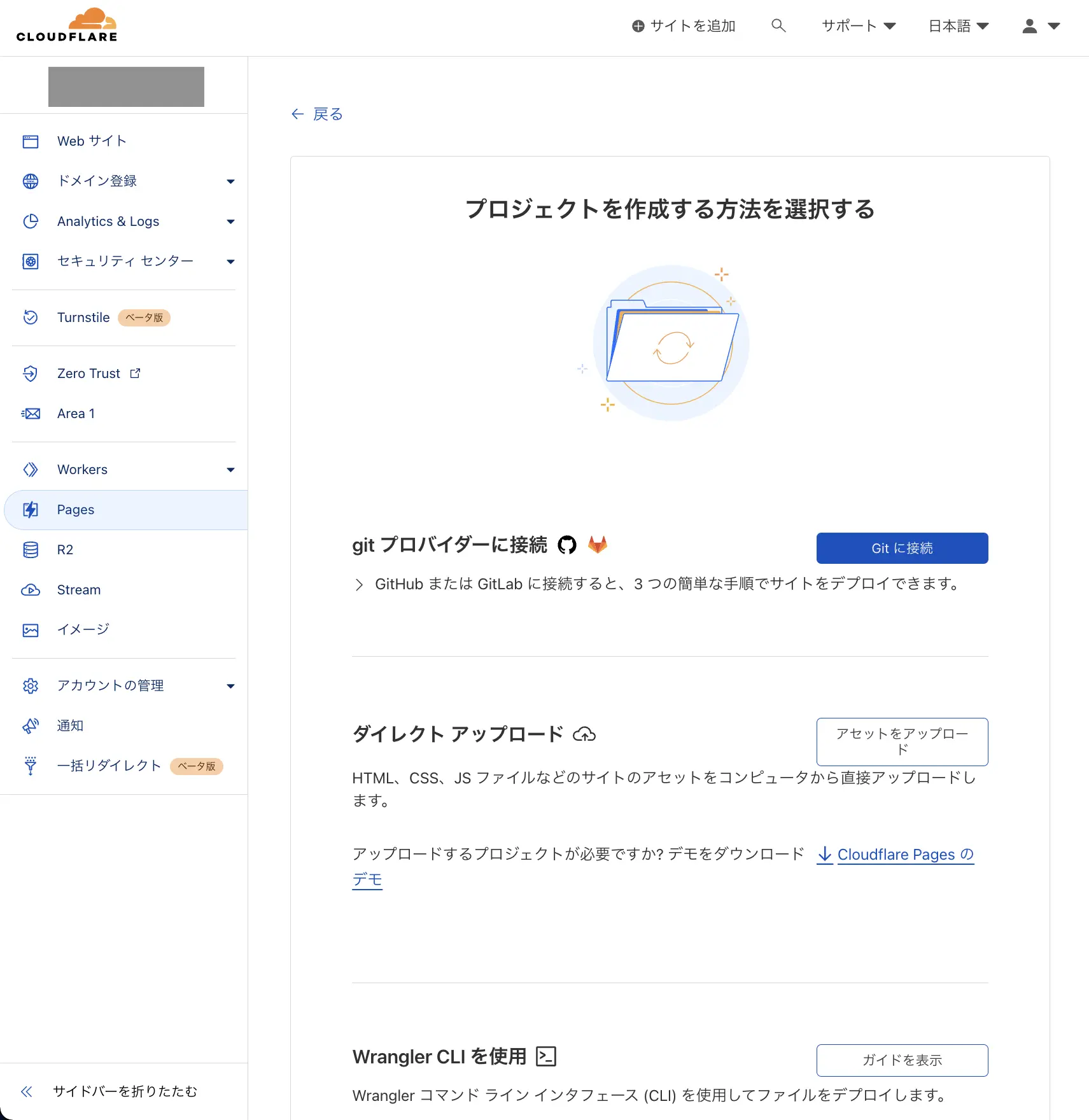Click the plus icon for サイトを追加

638,26
